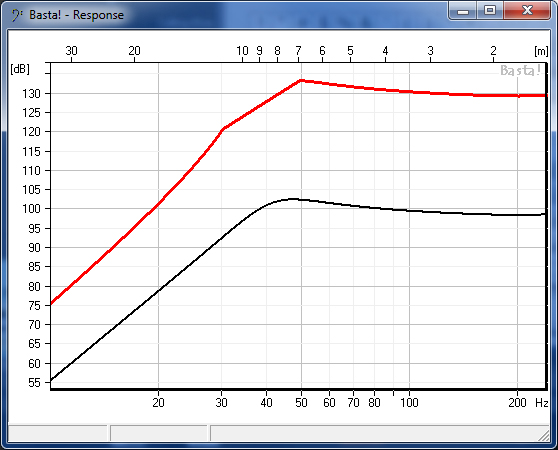558x450 pixels.
Task: Click the window resize grip in status bar
Action: 544,435
